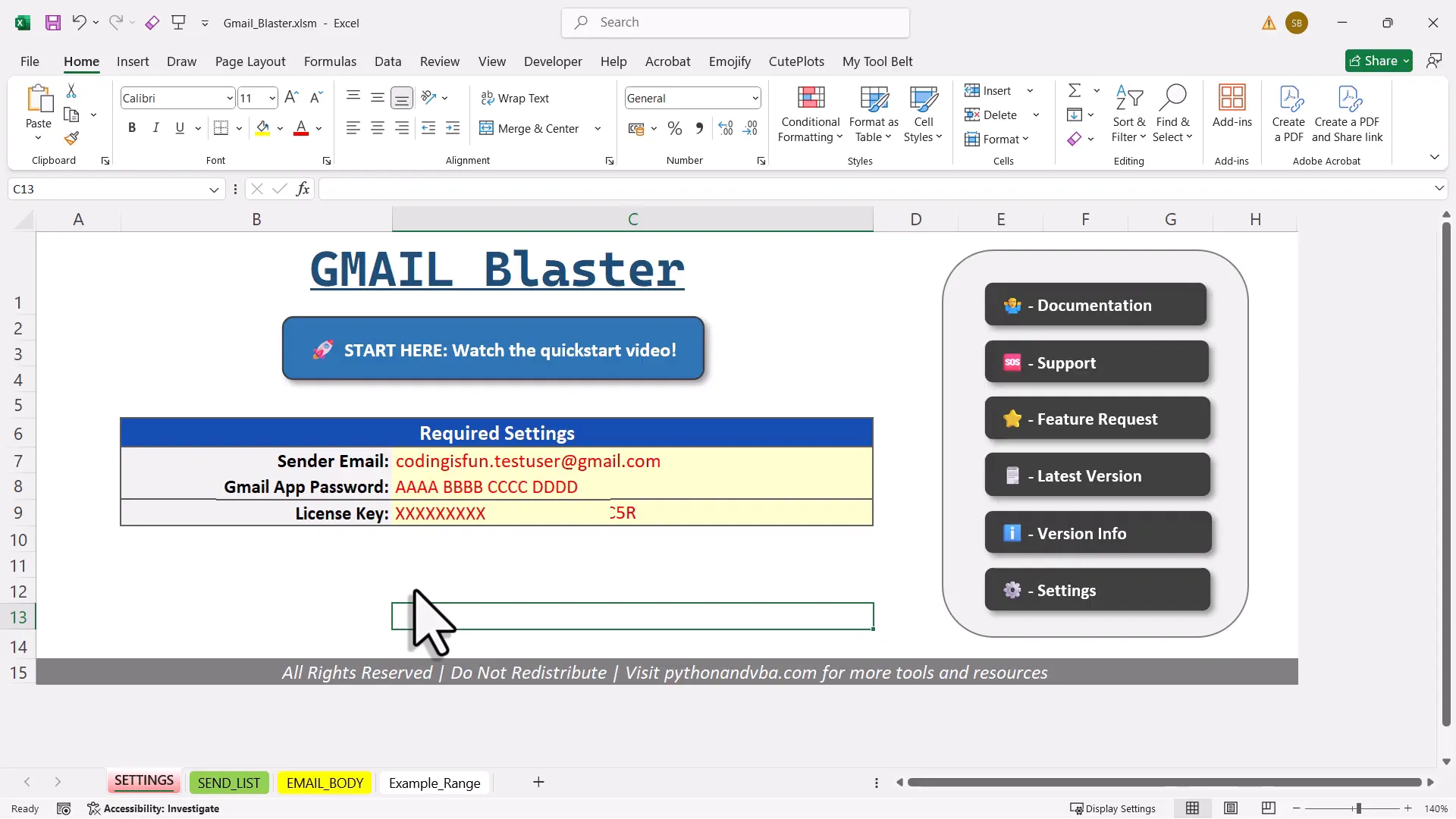
Task: Apply Percent Style formatting
Action: pos(674,128)
